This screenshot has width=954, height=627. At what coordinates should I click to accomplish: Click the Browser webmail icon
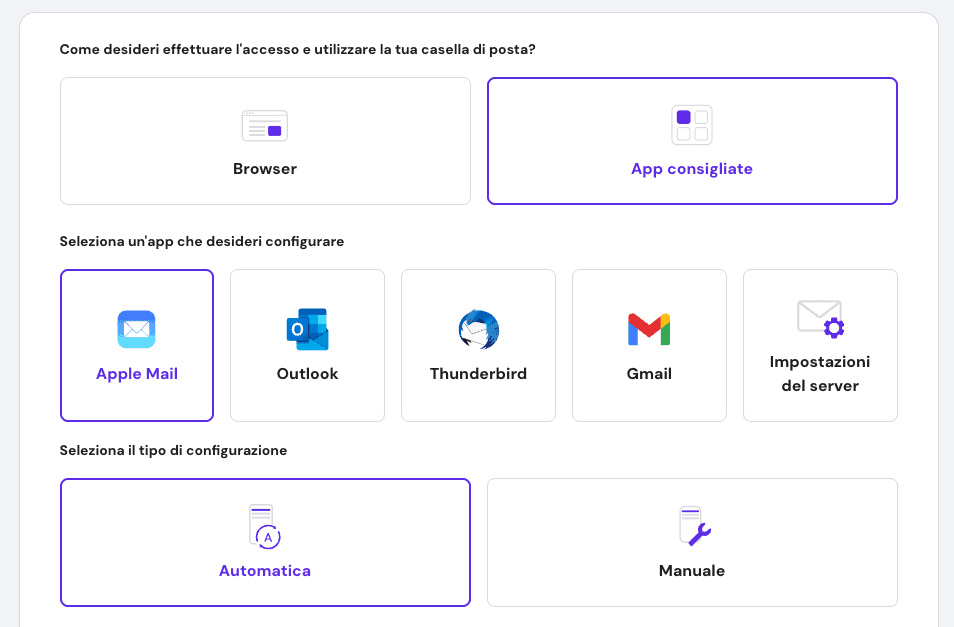click(264, 125)
